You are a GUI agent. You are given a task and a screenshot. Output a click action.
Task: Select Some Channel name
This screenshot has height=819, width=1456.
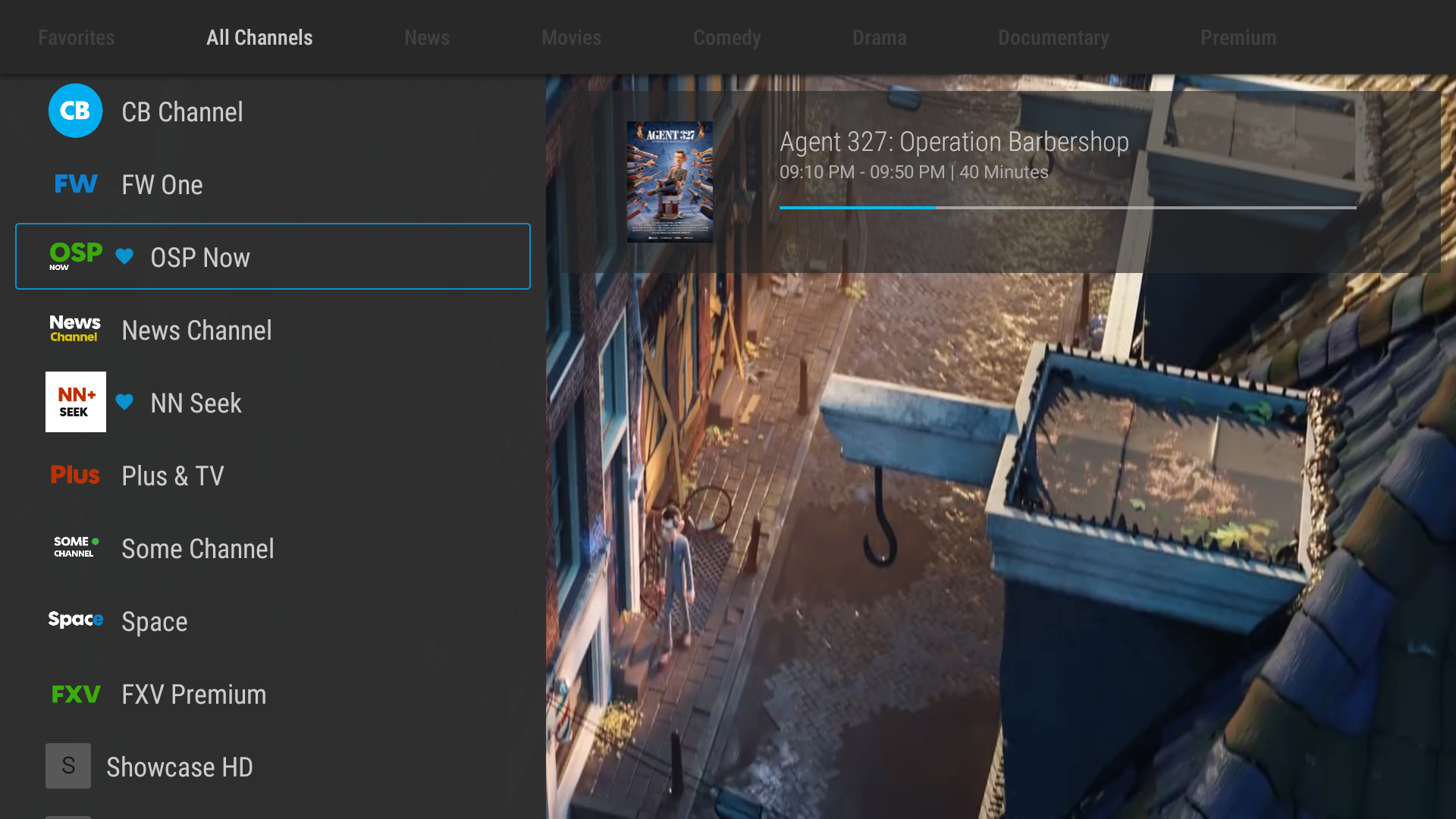198,549
